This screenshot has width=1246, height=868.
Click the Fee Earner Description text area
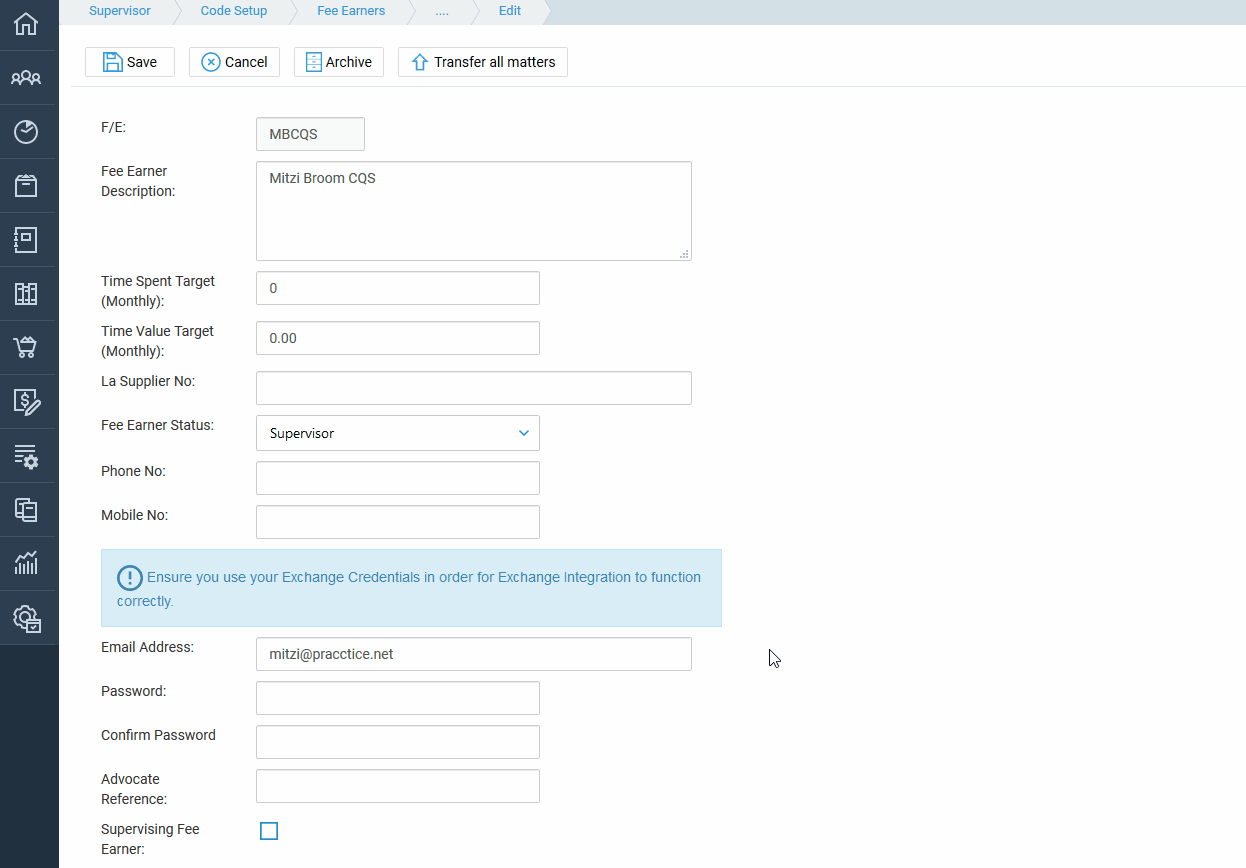coord(474,211)
